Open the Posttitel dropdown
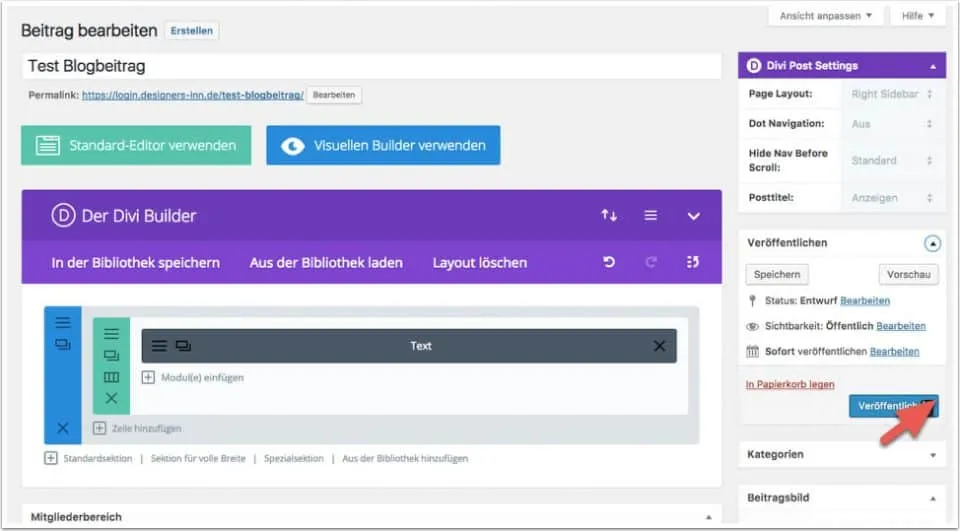Image resolution: width=960 pixels, height=531 pixels. coord(892,198)
